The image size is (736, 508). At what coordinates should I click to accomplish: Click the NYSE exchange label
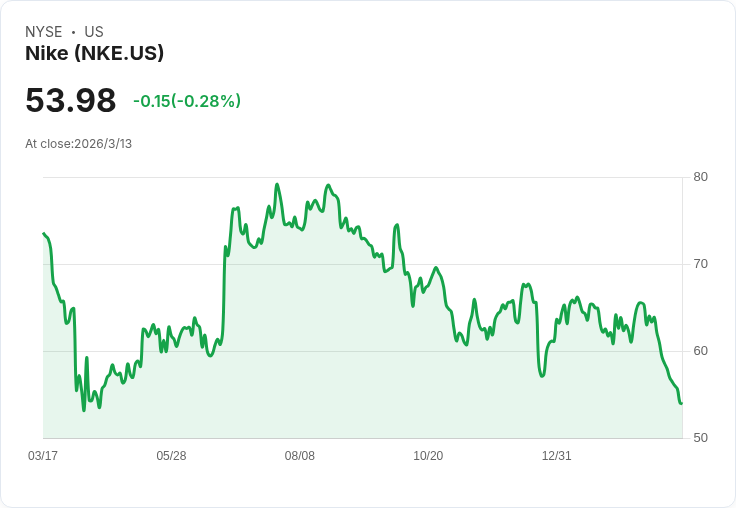click(44, 32)
